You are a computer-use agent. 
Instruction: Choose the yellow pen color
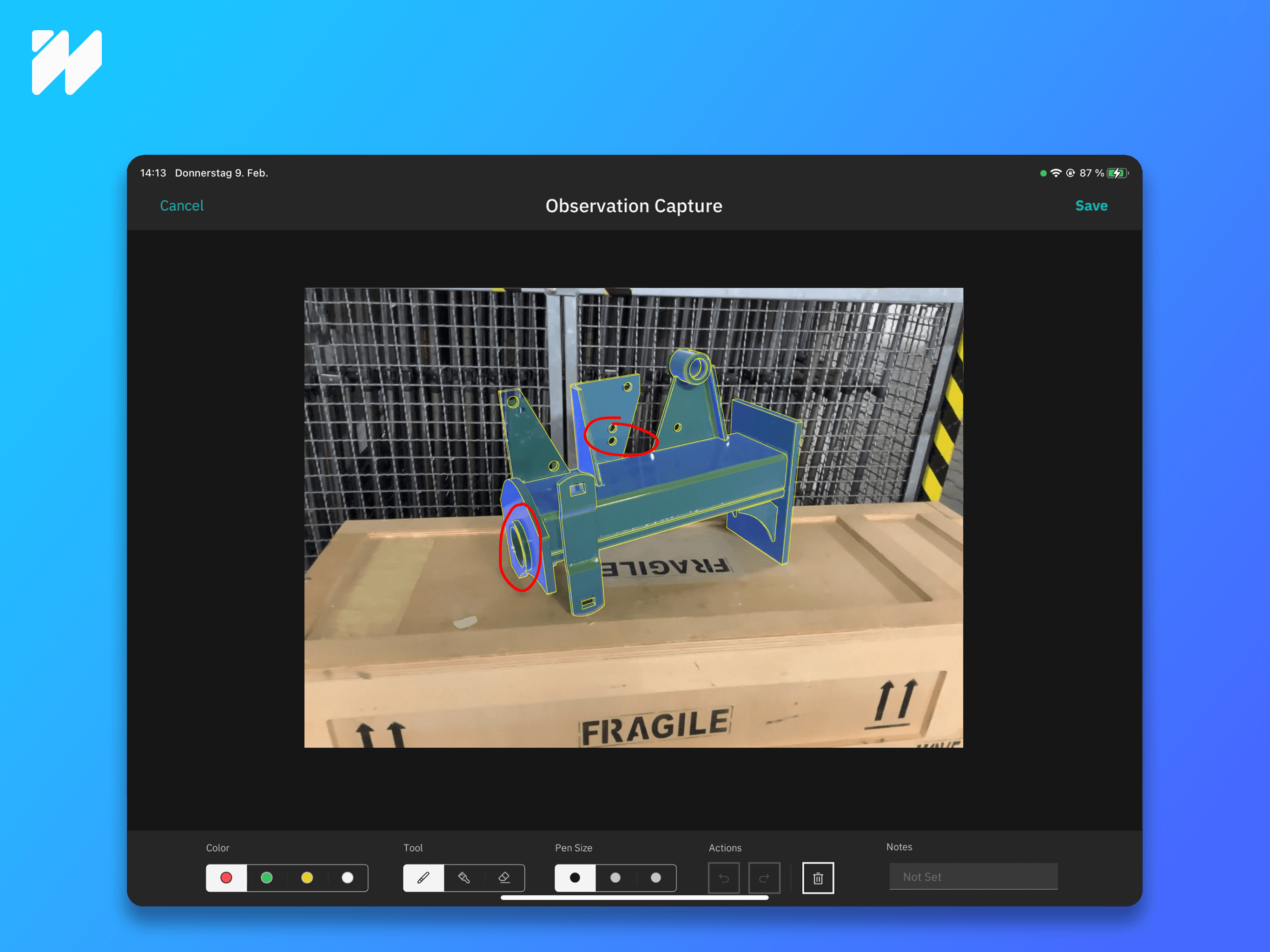(307, 877)
